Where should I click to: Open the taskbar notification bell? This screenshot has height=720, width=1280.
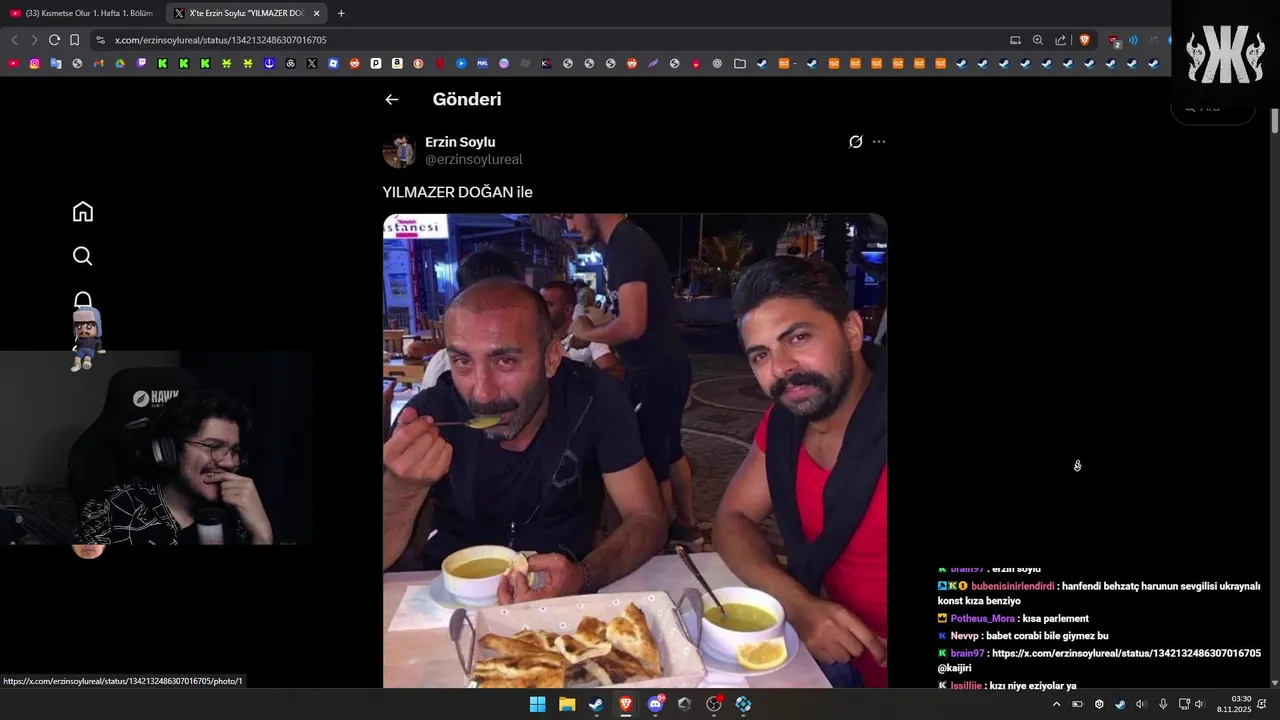1262,704
